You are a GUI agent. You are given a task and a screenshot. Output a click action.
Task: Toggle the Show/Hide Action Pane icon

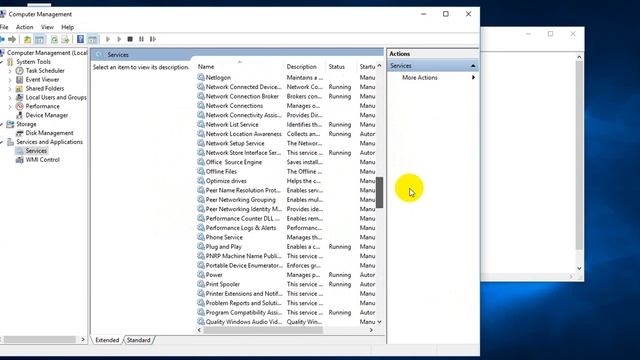tap(93, 39)
